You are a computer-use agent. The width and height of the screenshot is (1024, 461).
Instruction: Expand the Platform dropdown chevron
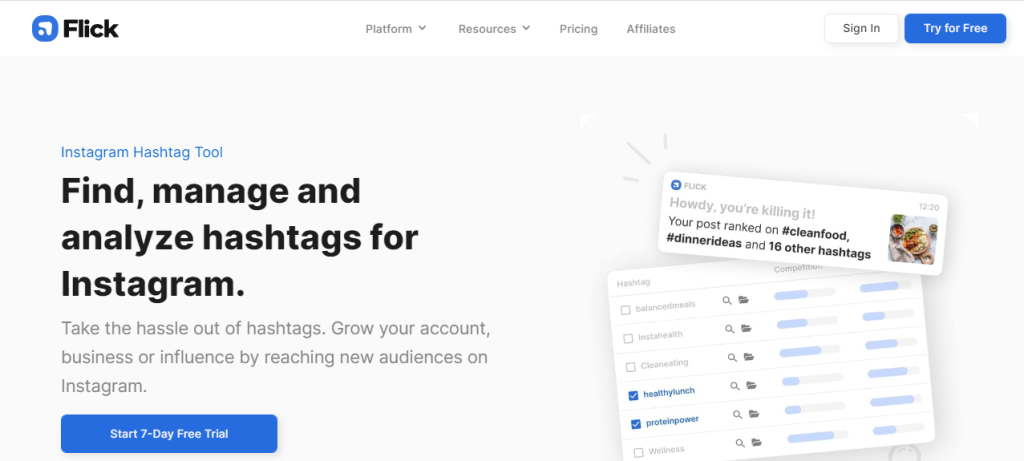click(422, 28)
